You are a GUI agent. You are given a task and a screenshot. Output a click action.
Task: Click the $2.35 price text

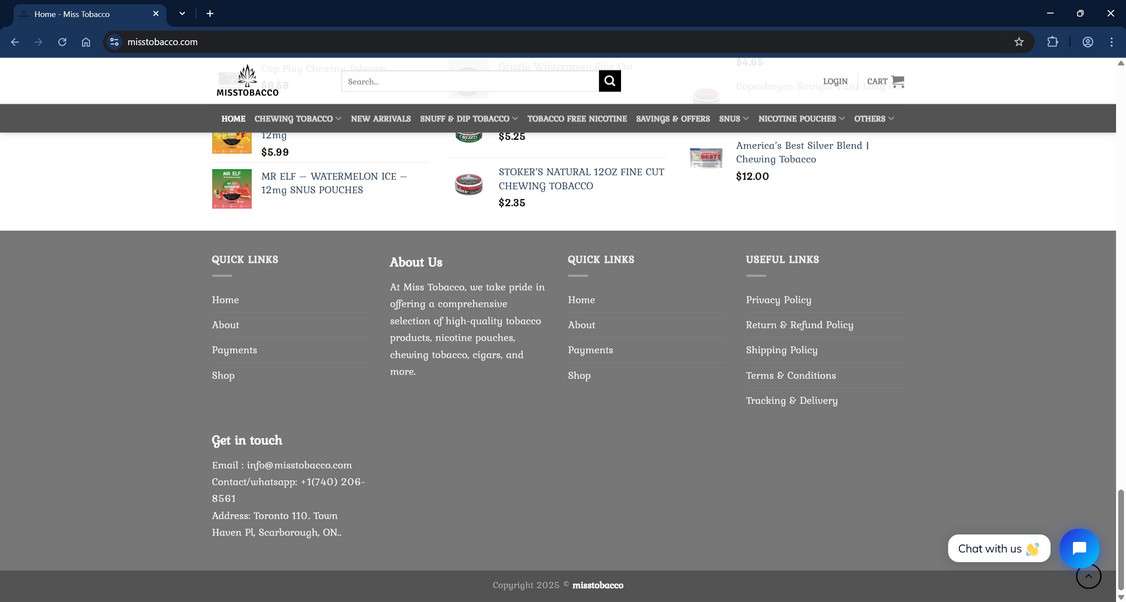[x=512, y=203]
